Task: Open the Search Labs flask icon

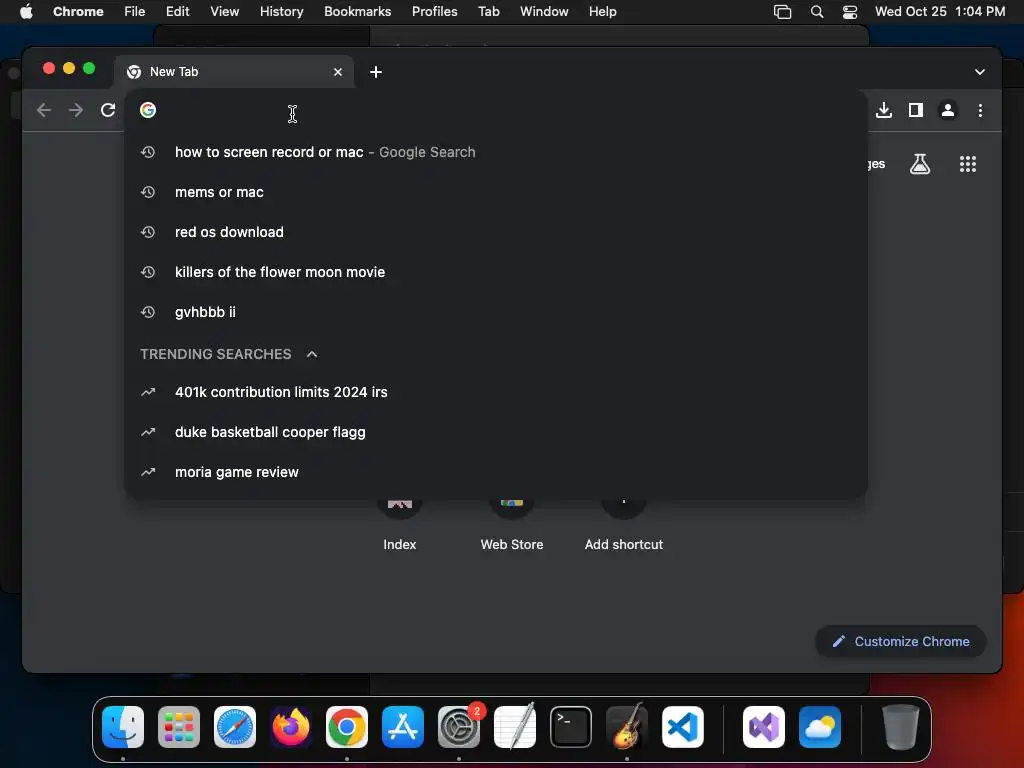Action: (920, 164)
